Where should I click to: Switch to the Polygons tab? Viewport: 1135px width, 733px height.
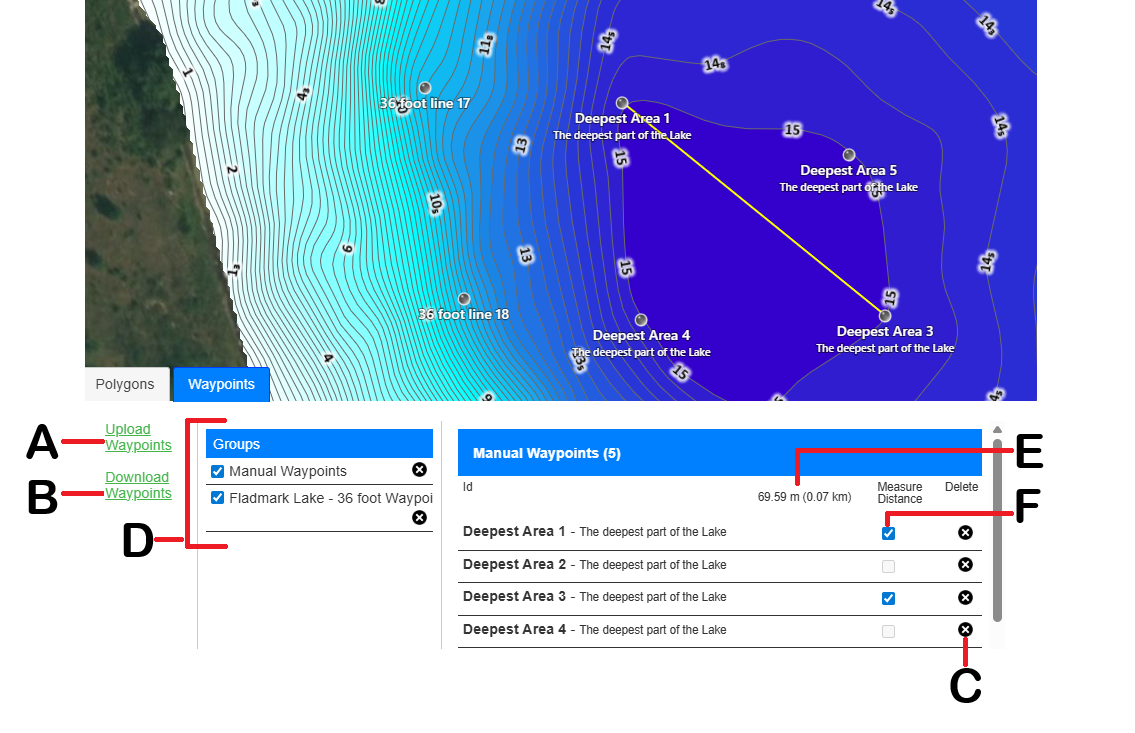coord(125,384)
